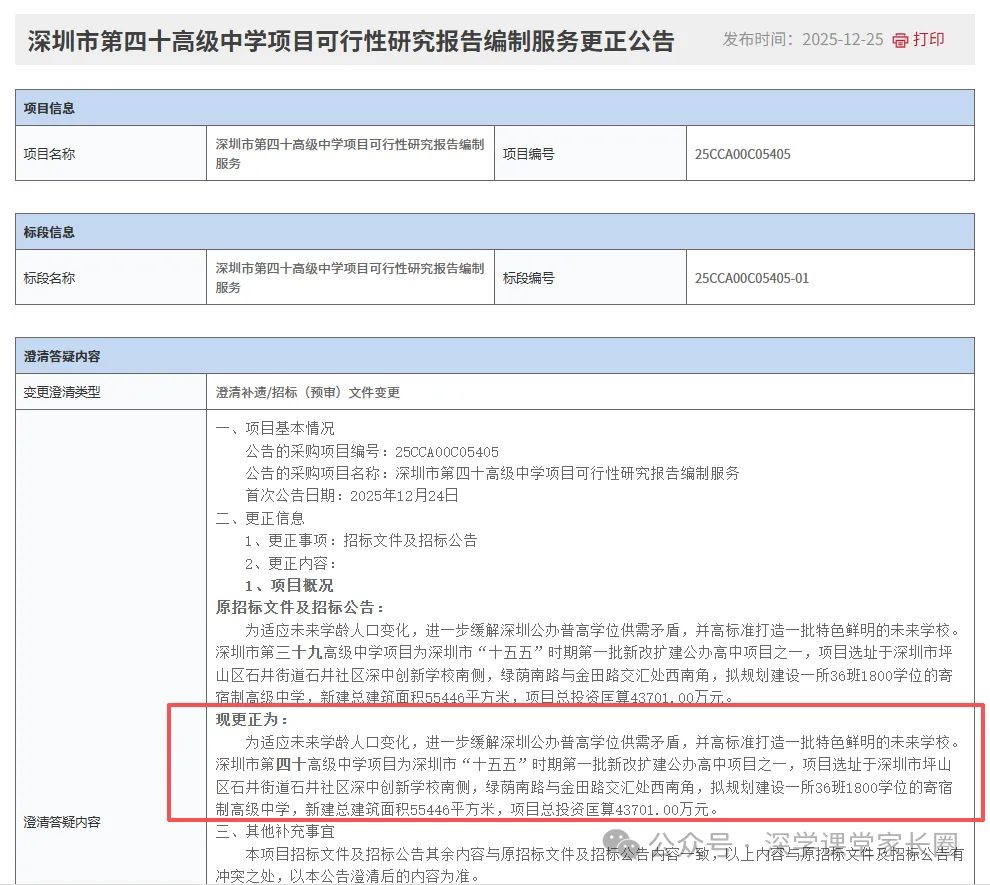Click the bold 现更正为： heading
This screenshot has height=885, width=990.
[252, 720]
